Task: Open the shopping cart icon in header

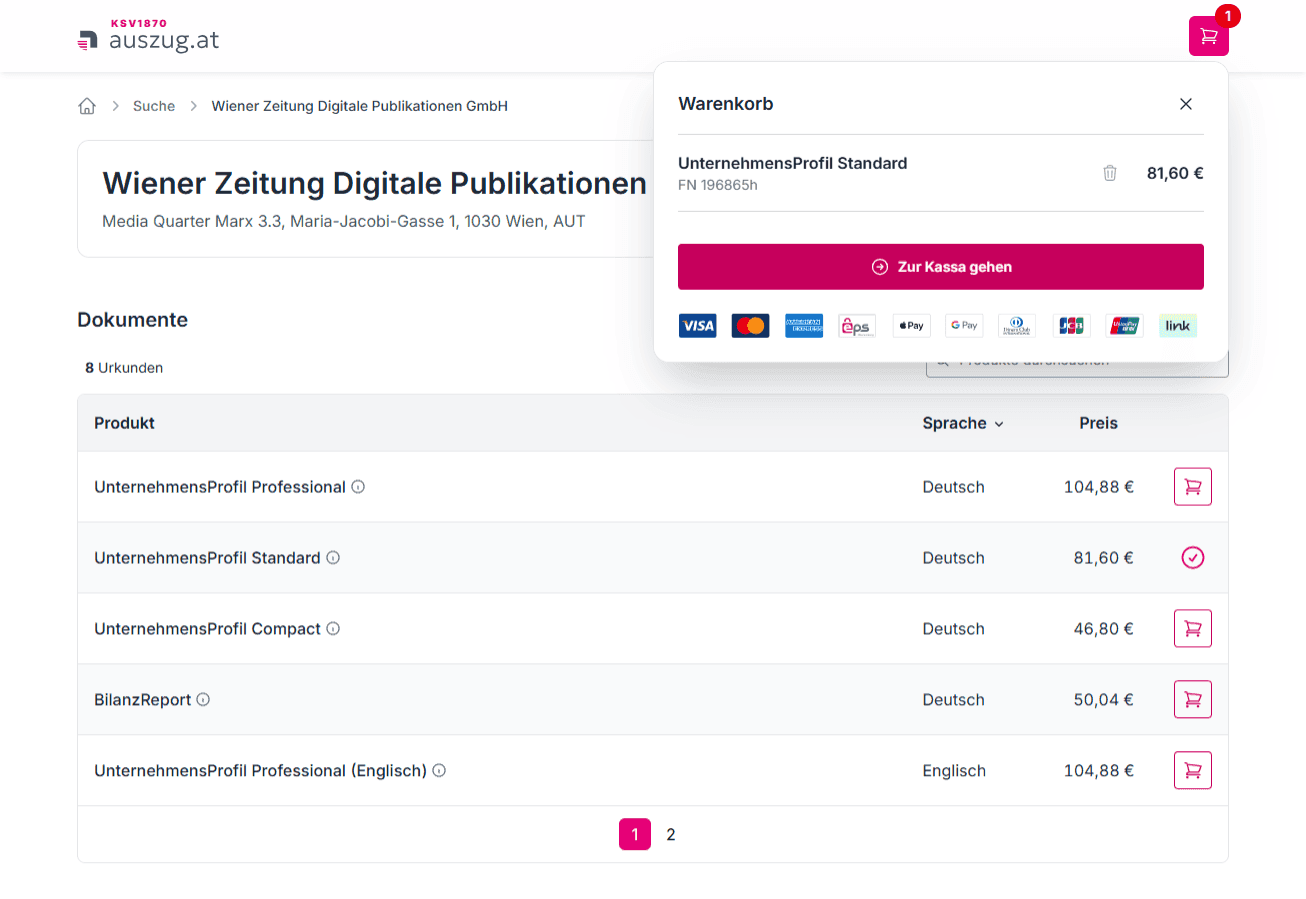Action: pyautogui.click(x=1208, y=36)
